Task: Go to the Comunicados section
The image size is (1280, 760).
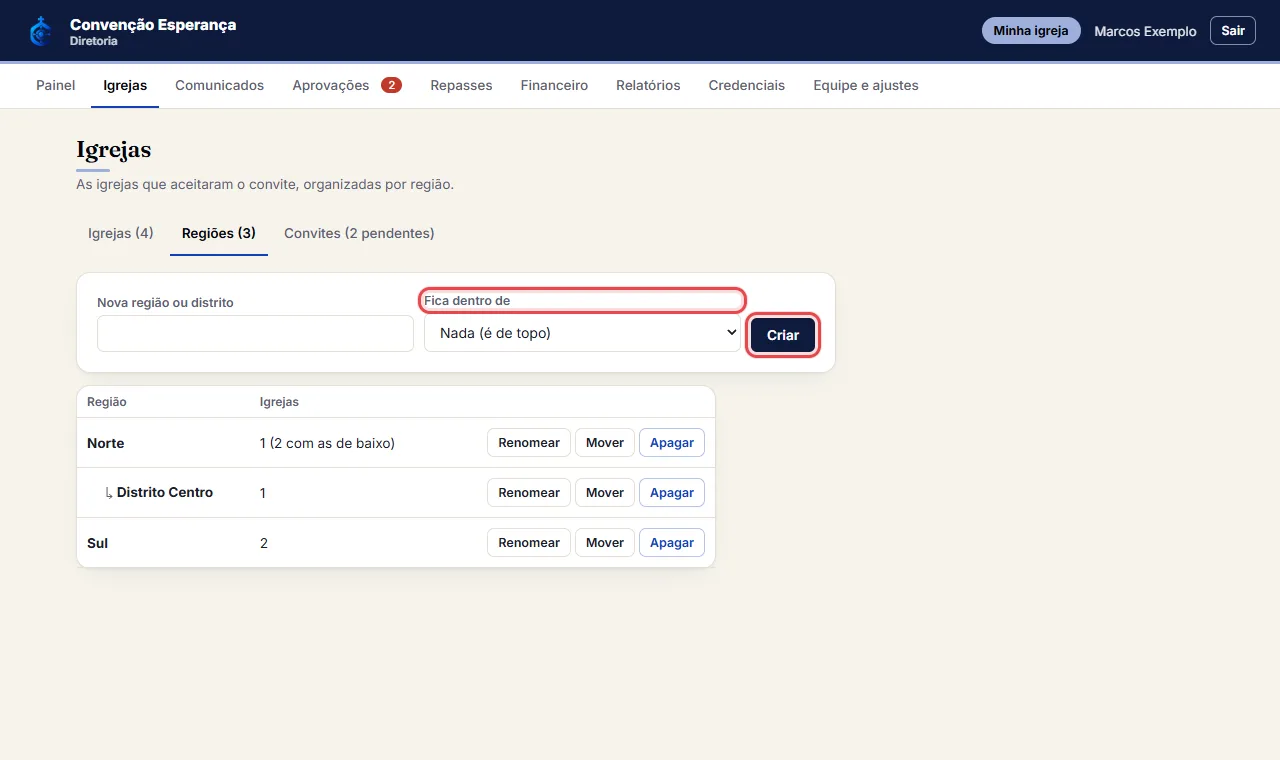Action: click(220, 85)
